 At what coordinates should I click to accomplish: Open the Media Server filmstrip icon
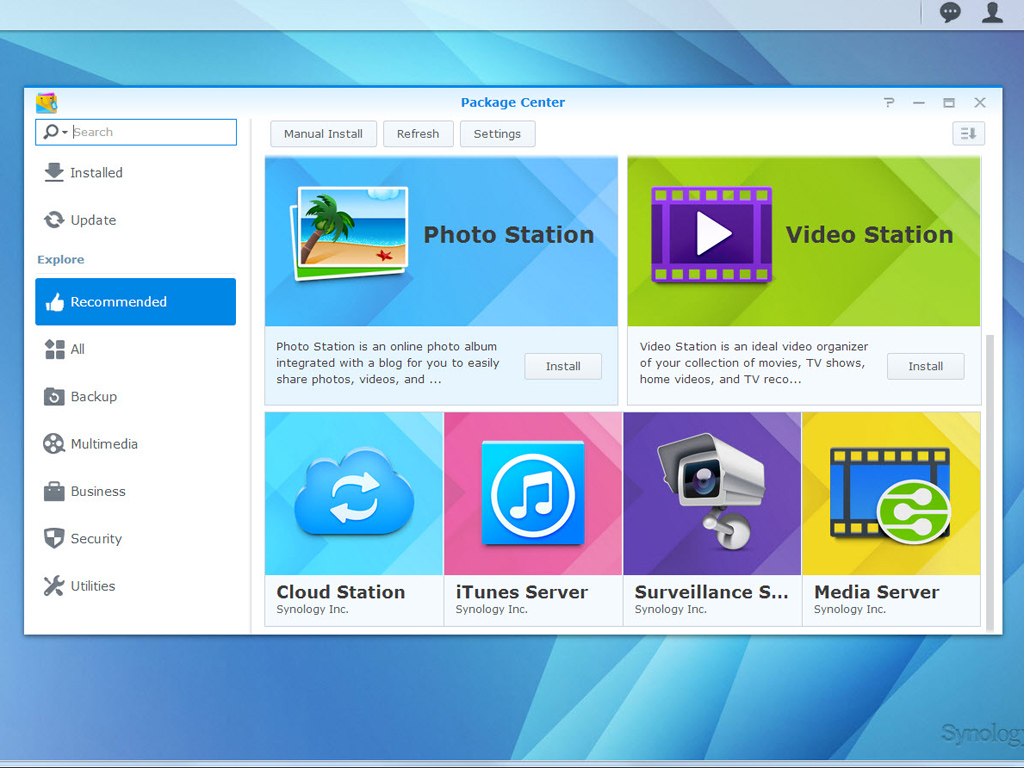[891, 494]
